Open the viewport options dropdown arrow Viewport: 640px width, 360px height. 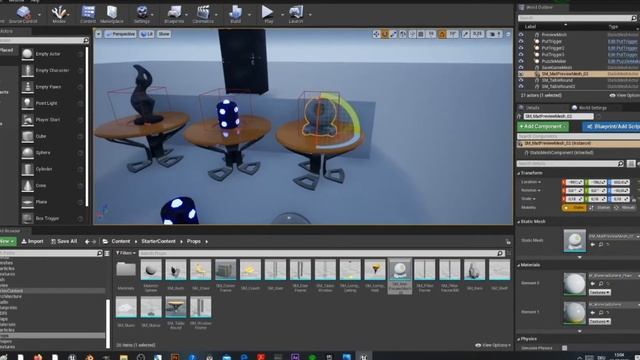point(98,34)
